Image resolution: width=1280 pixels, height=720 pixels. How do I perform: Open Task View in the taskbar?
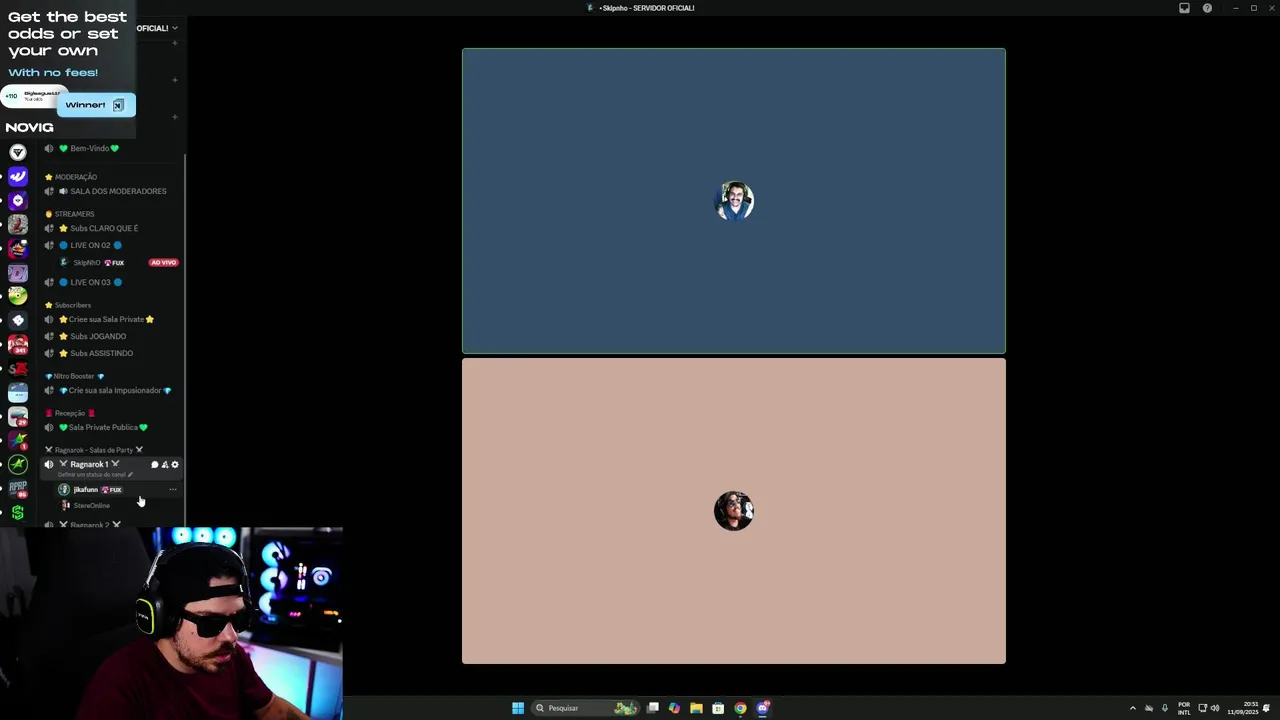pos(653,708)
